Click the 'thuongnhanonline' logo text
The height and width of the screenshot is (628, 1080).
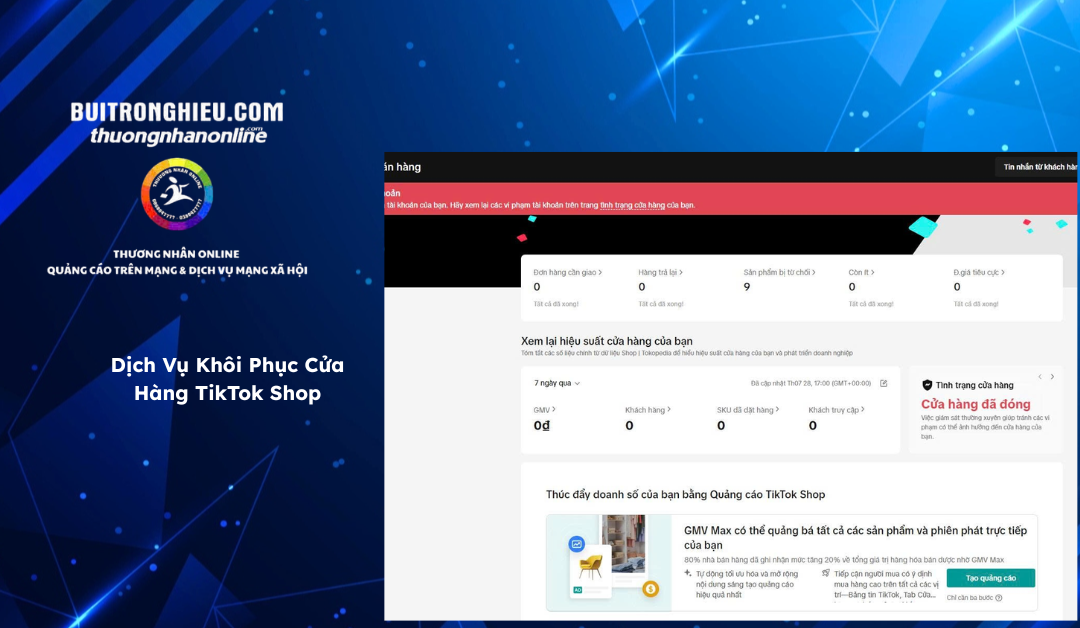coord(178,136)
